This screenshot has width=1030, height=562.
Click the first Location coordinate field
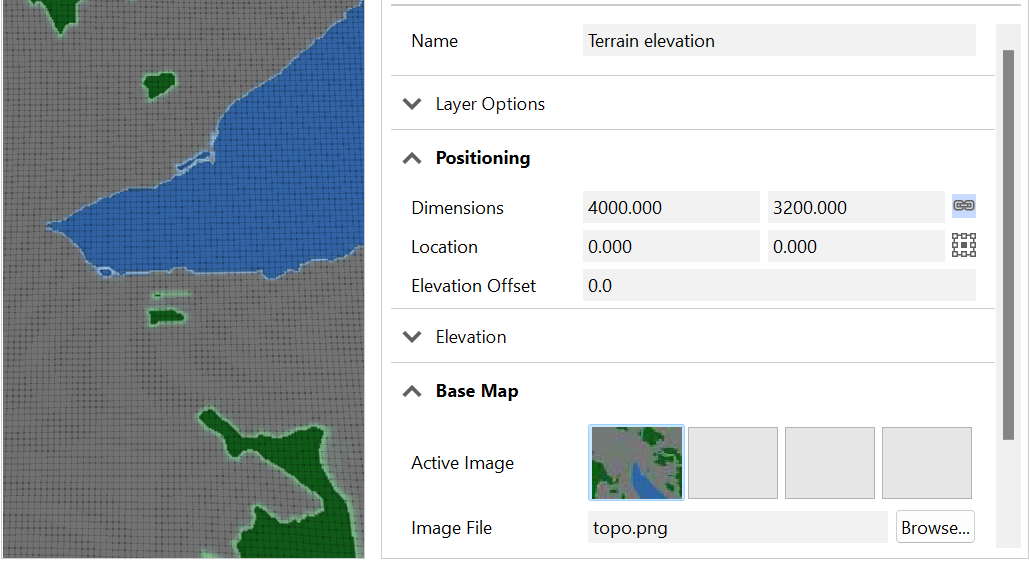[x=671, y=247]
